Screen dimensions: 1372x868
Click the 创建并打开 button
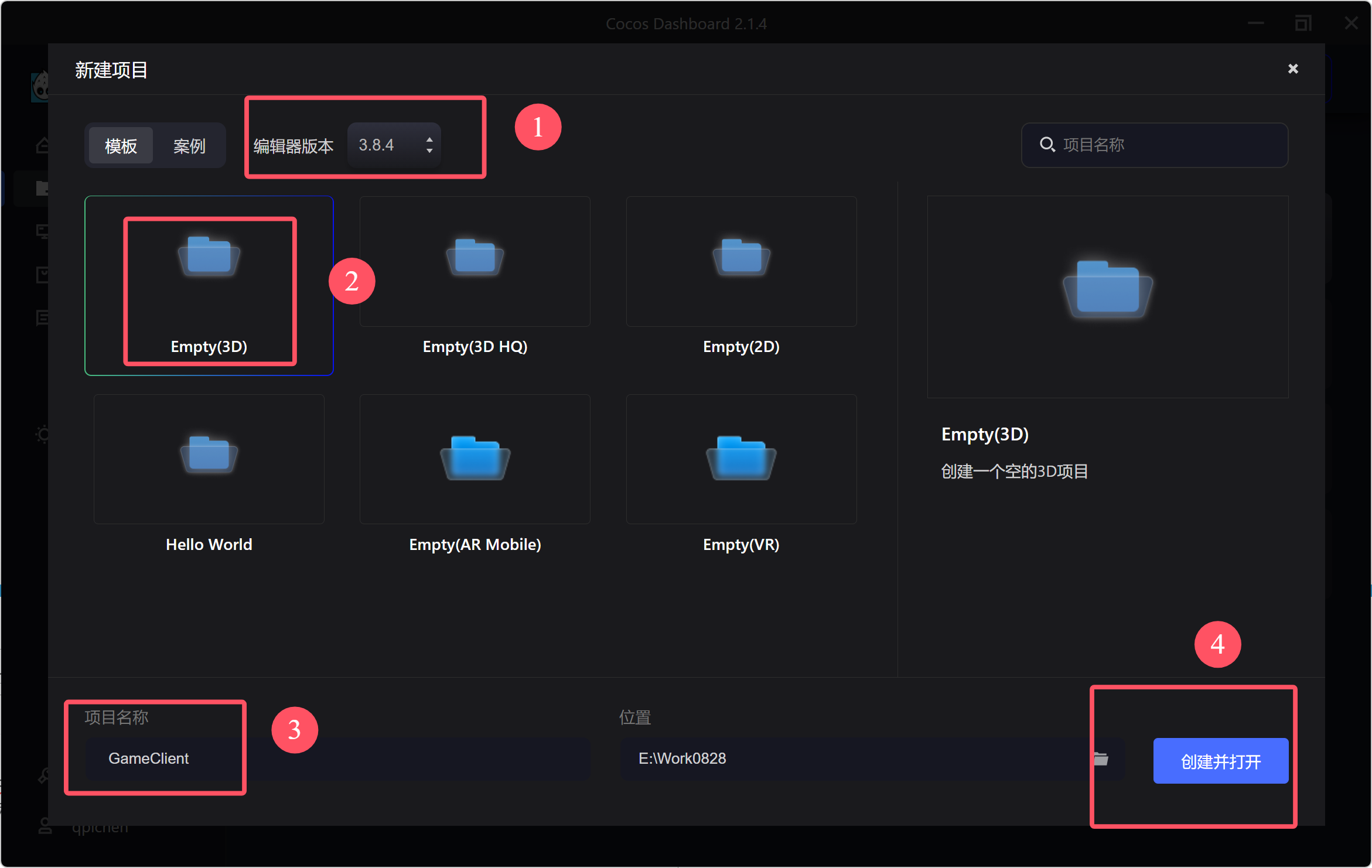coord(1220,761)
